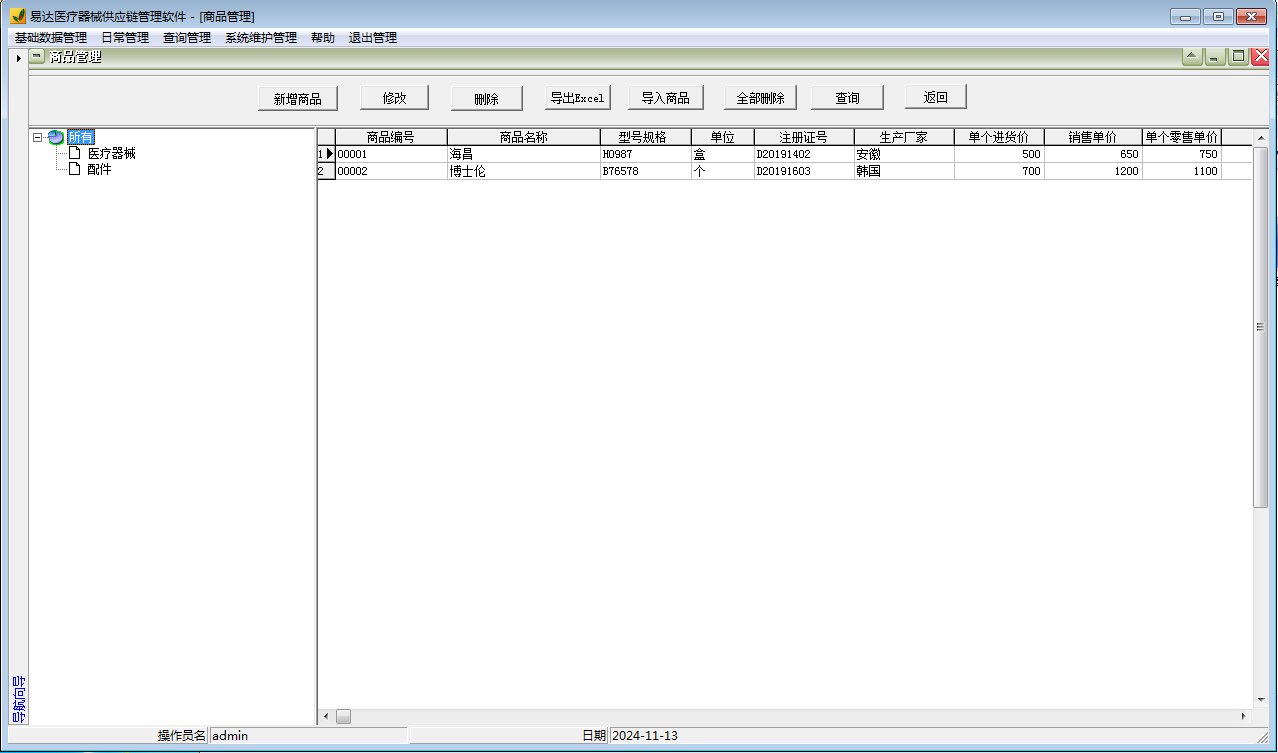Click registration number D20191603
This screenshot has width=1278, height=753.
[804, 171]
